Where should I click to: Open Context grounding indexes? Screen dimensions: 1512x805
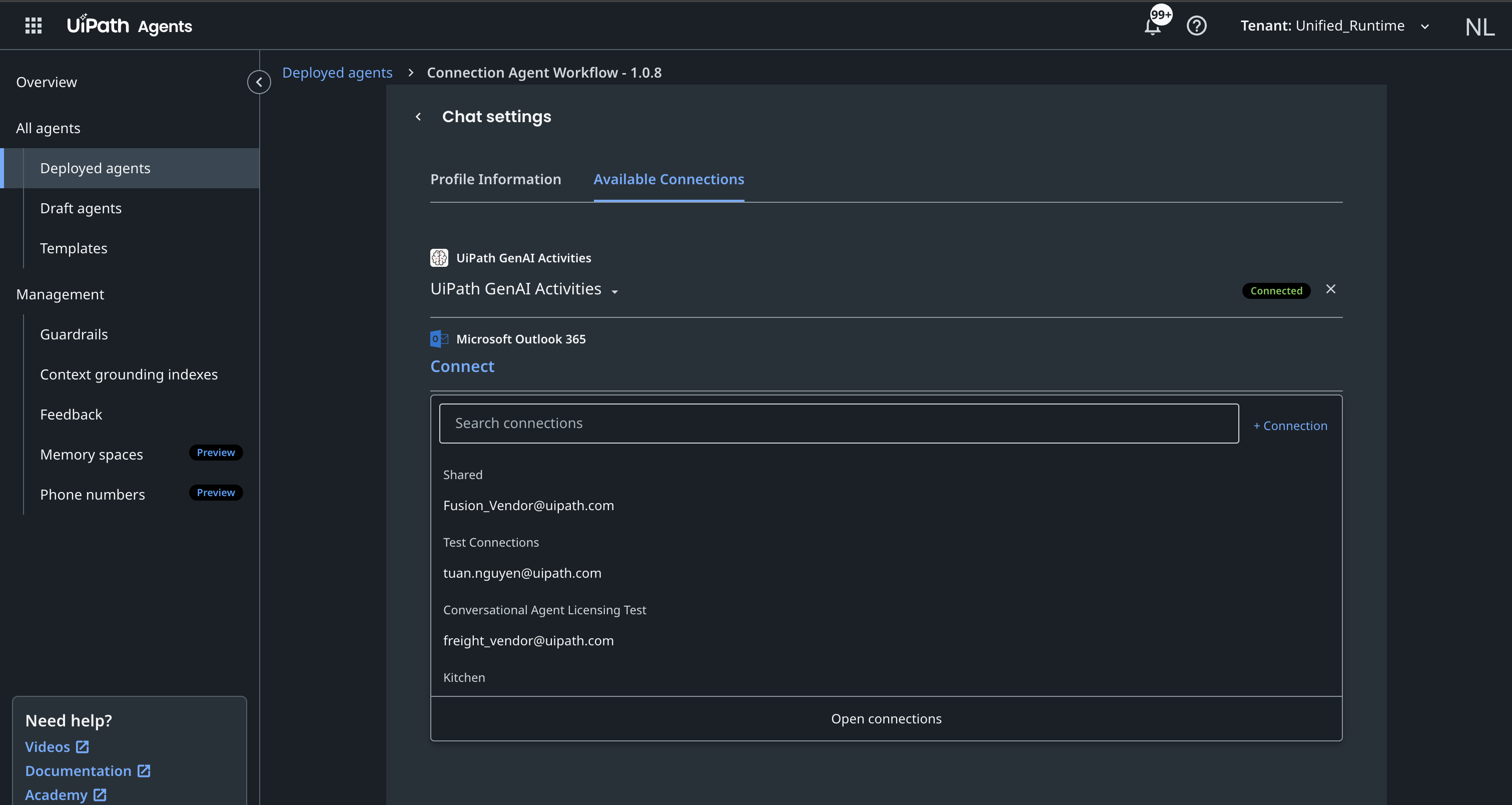click(x=130, y=374)
